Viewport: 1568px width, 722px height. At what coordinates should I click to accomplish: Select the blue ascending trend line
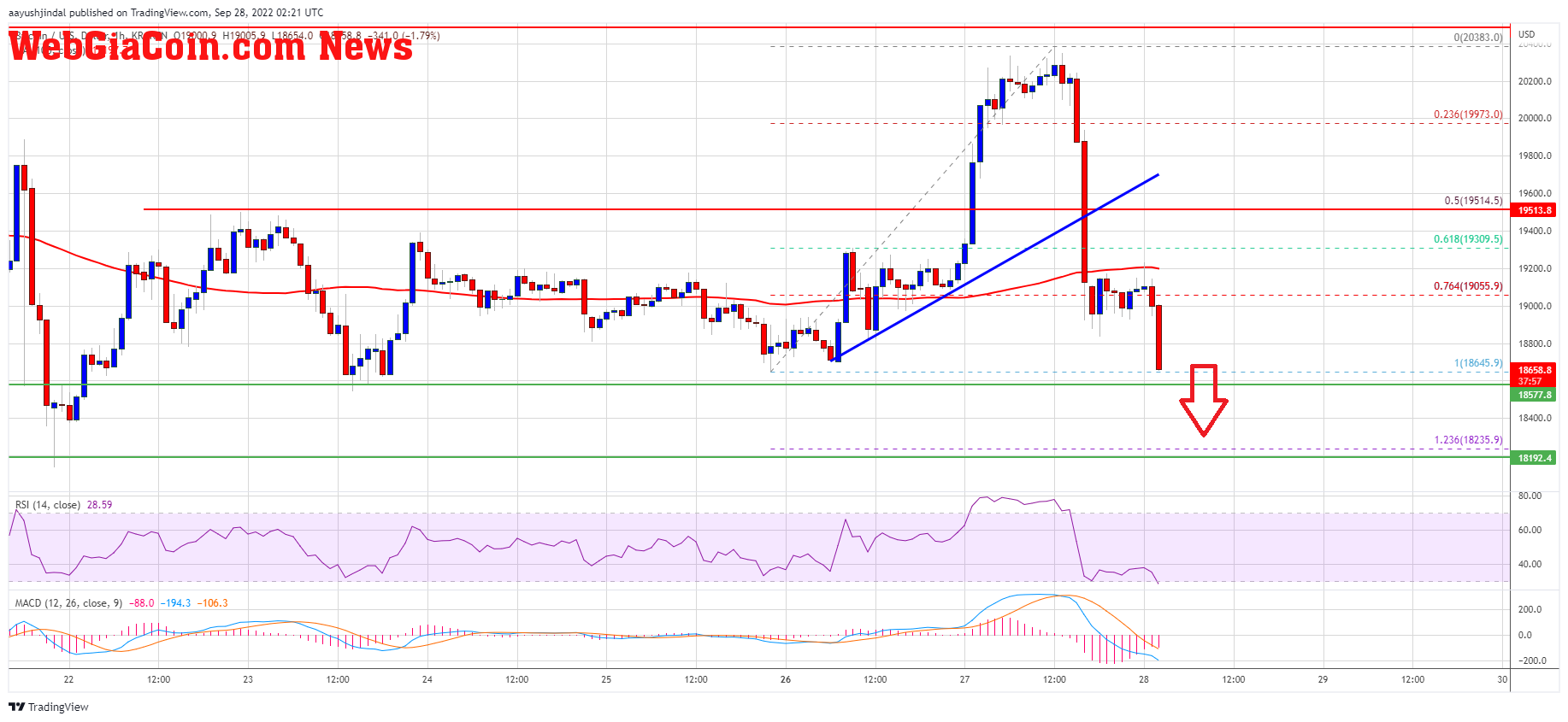[997, 267]
